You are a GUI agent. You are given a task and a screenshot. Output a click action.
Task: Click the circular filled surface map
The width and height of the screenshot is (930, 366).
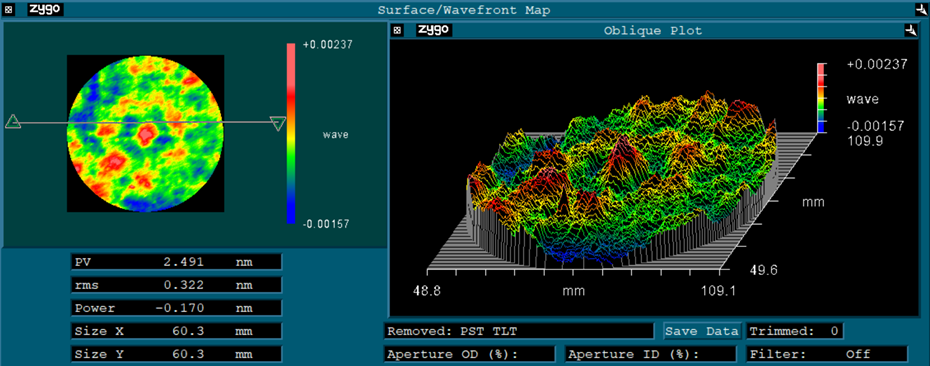coord(145,133)
